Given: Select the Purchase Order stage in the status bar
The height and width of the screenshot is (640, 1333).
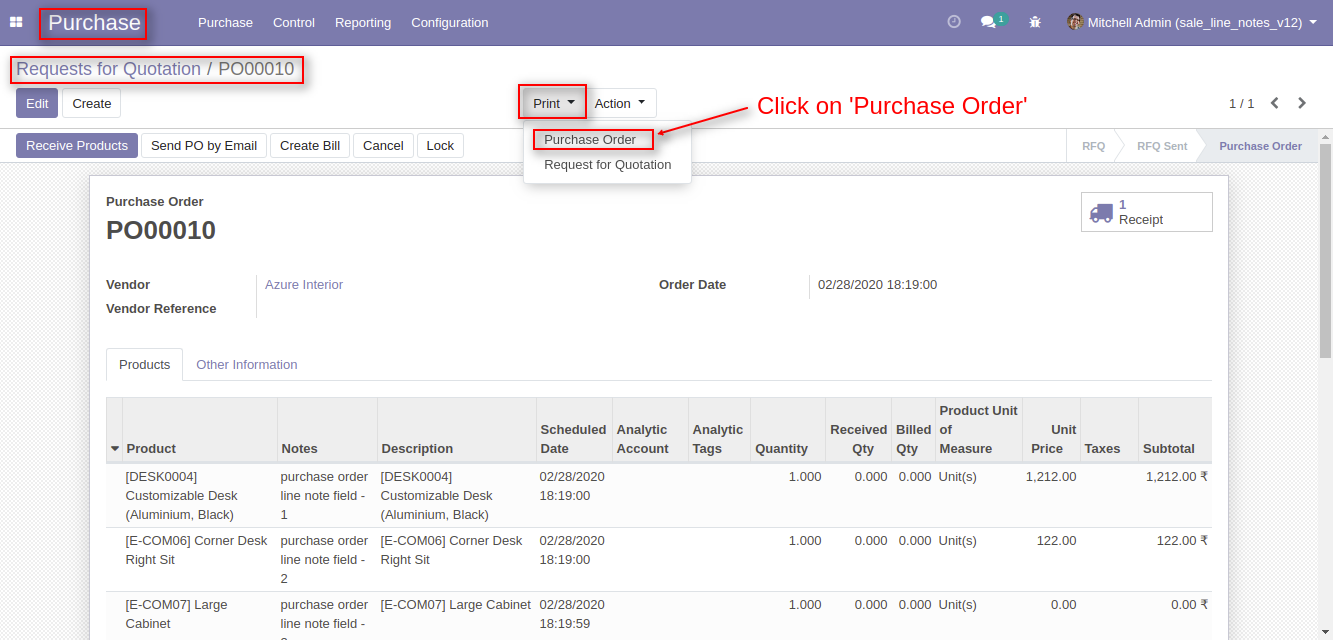Looking at the screenshot, I should pyautogui.click(x=1259, y=145).
